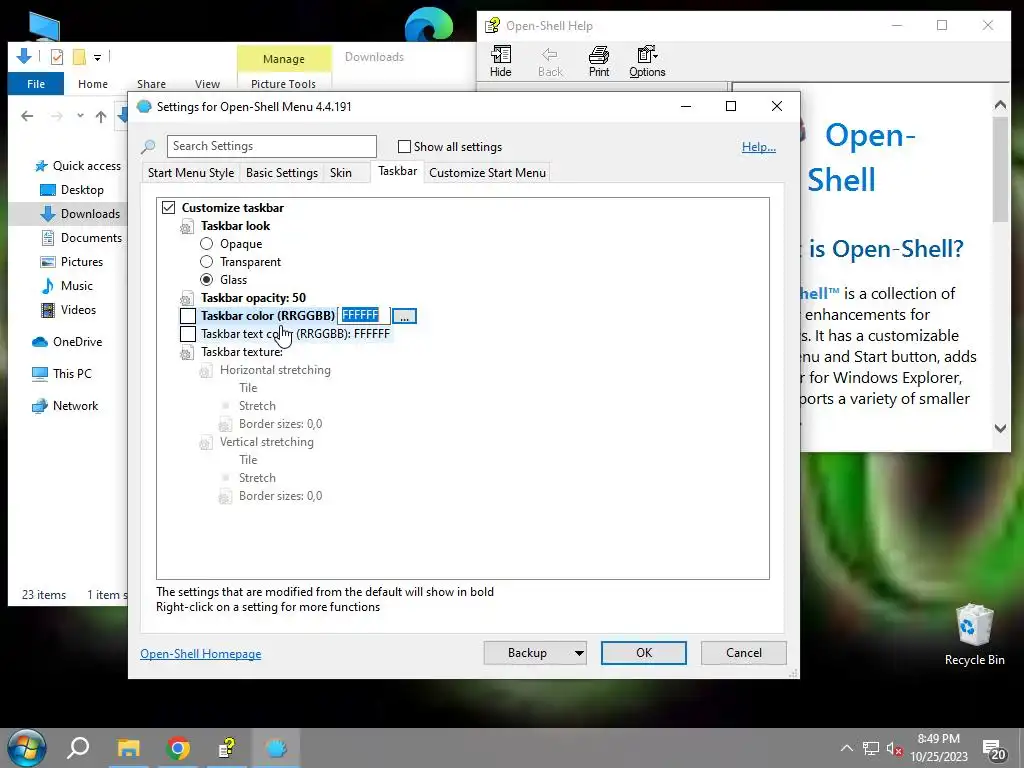Viewport: 1024px width, 768px height.
Task: Click the Taskbar opacity: 50 setting
Action: point(253,298)
